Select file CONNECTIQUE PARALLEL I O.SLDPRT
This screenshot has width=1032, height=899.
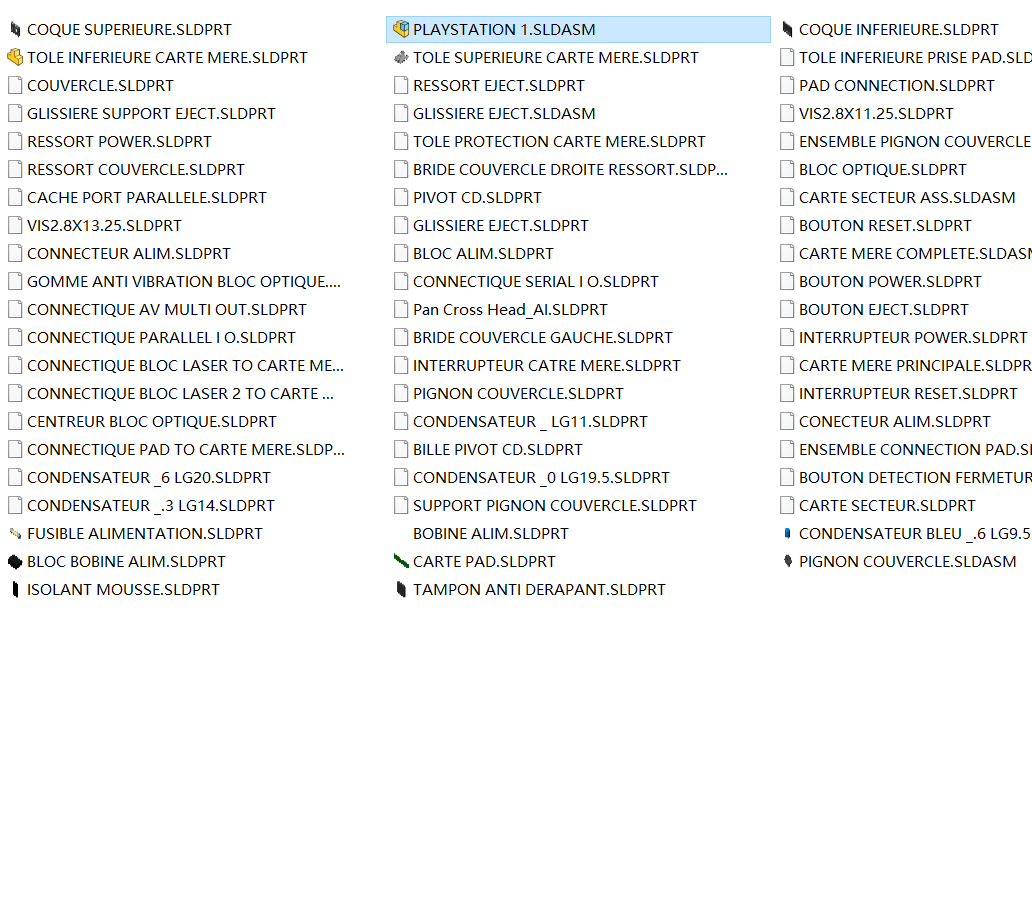[161, 338]
